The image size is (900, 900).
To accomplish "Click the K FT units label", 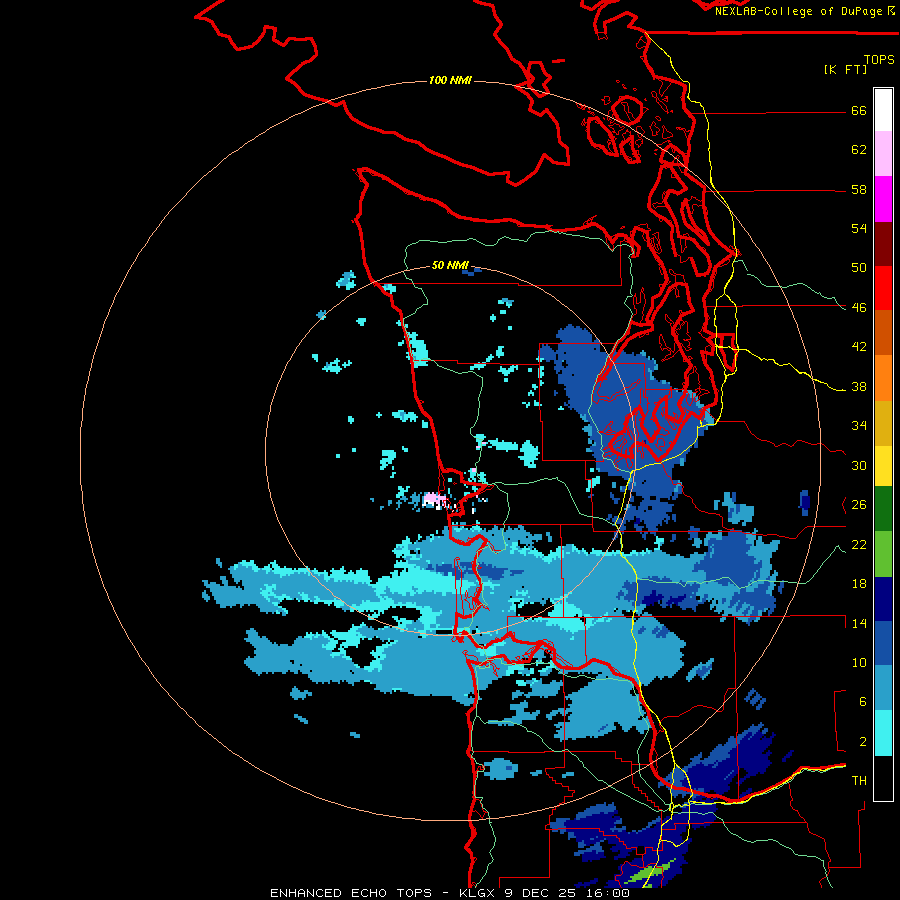I will pyautogui.click(x=845, y=69).
